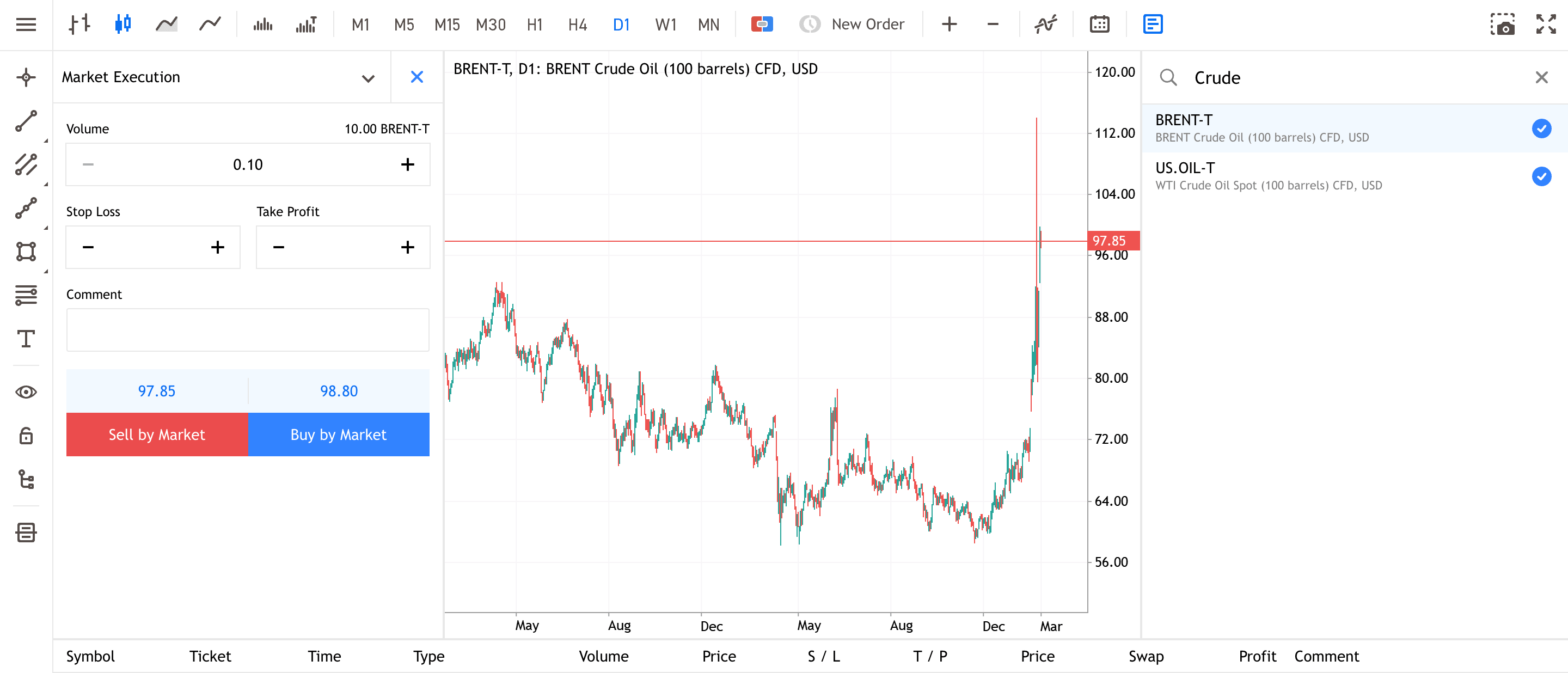1568x673 pixels.
Task: Sort trades by Swap column
Action: tap(1146, 656)
